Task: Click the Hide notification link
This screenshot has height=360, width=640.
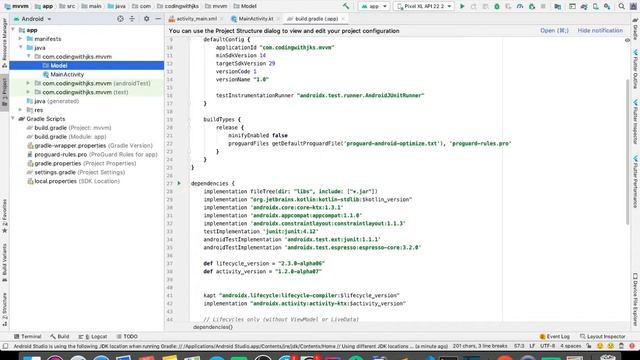Action: point(600,31)
